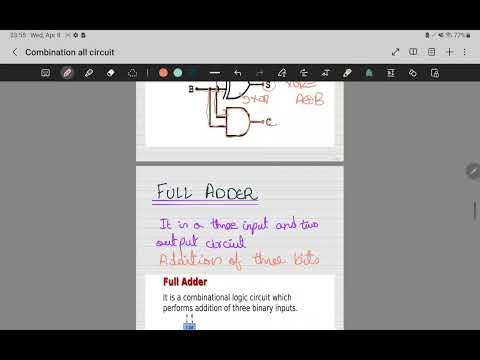Image resolution: width=480 pixels, height=360 pixels.
Task: Toggle the canvas lock icon
Action: click(435, 73)
